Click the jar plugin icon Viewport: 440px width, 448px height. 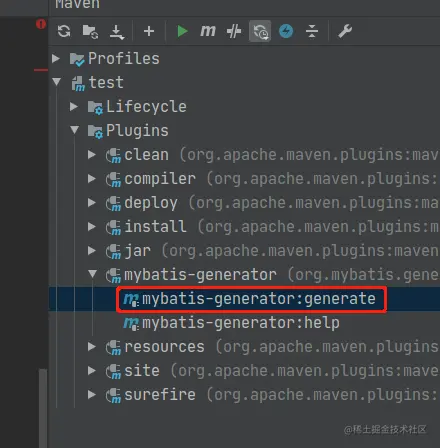coord(114,252)
